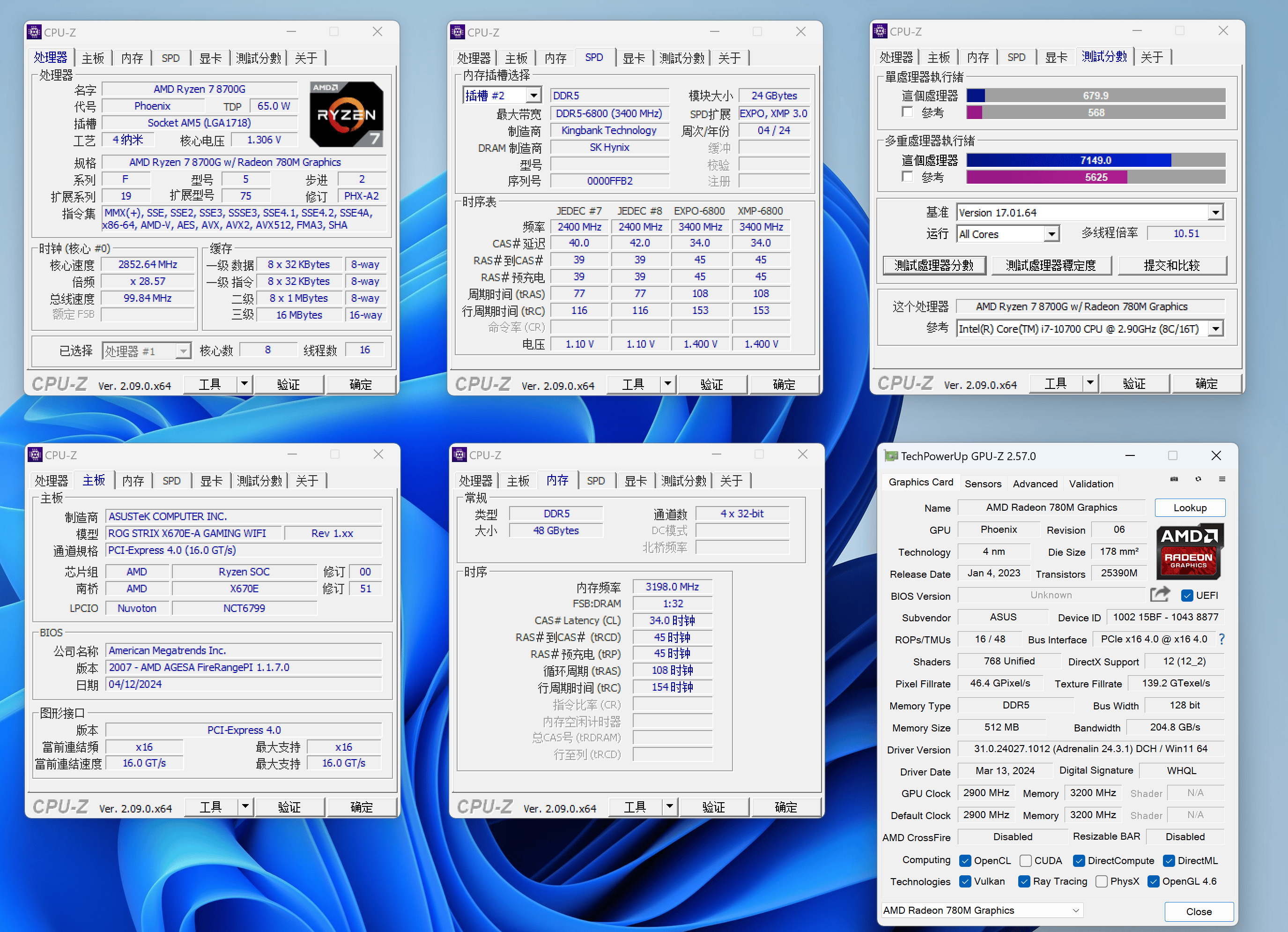Click the Ryzen 7 processor logo
Viewport: 1288px width, 932px height.
click(x=346, y=114)
